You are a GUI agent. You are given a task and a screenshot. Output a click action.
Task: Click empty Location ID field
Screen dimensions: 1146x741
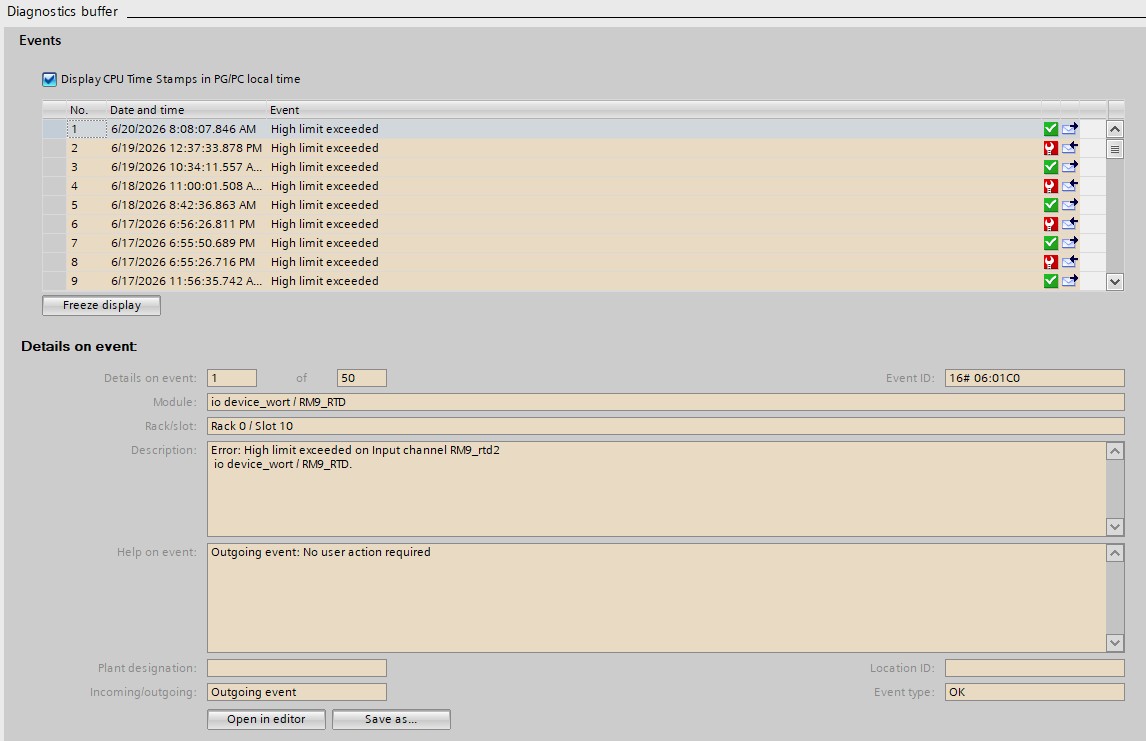click(1034, 668)
